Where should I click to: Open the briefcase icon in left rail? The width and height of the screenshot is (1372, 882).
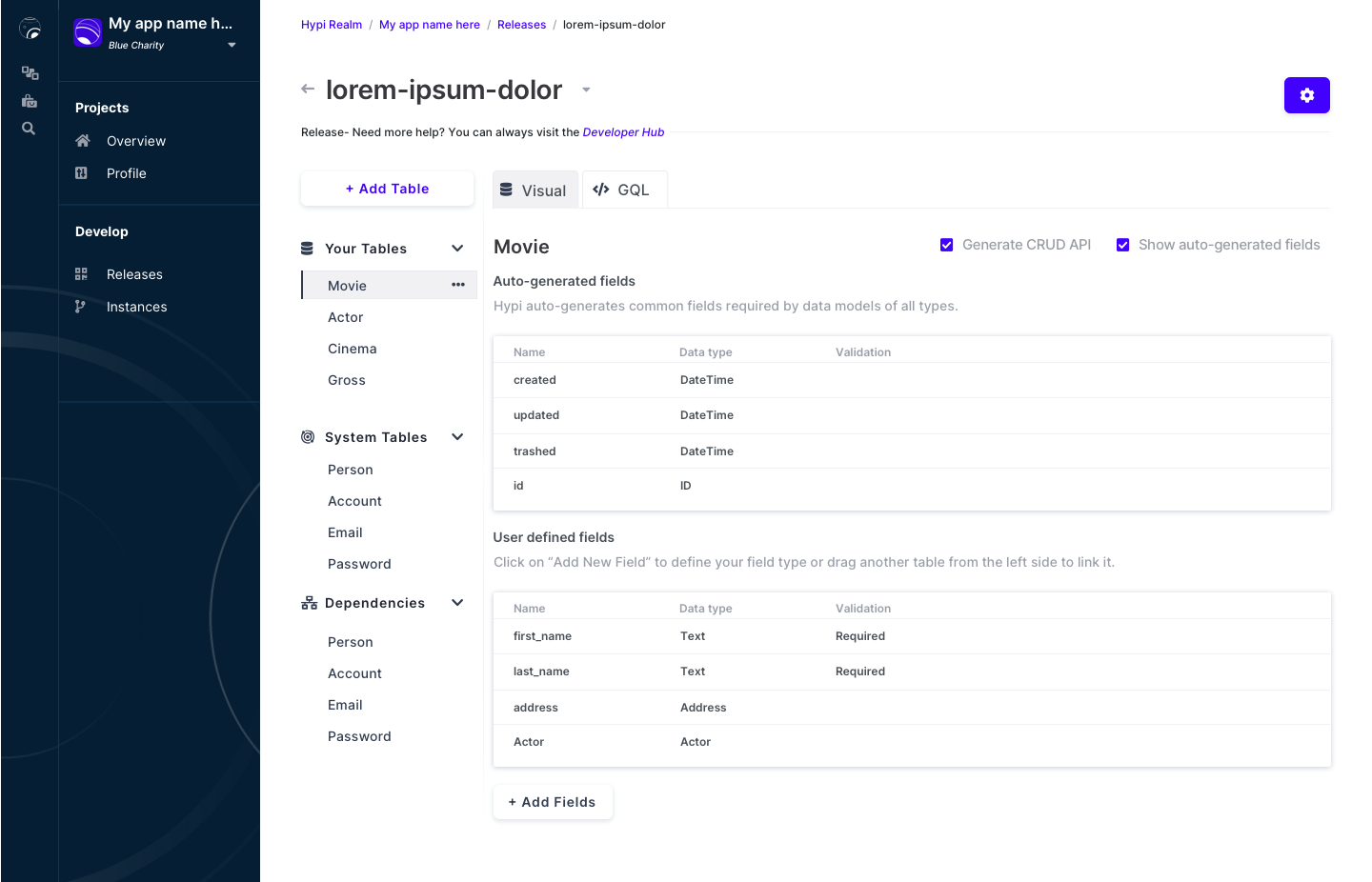(30, 101)
